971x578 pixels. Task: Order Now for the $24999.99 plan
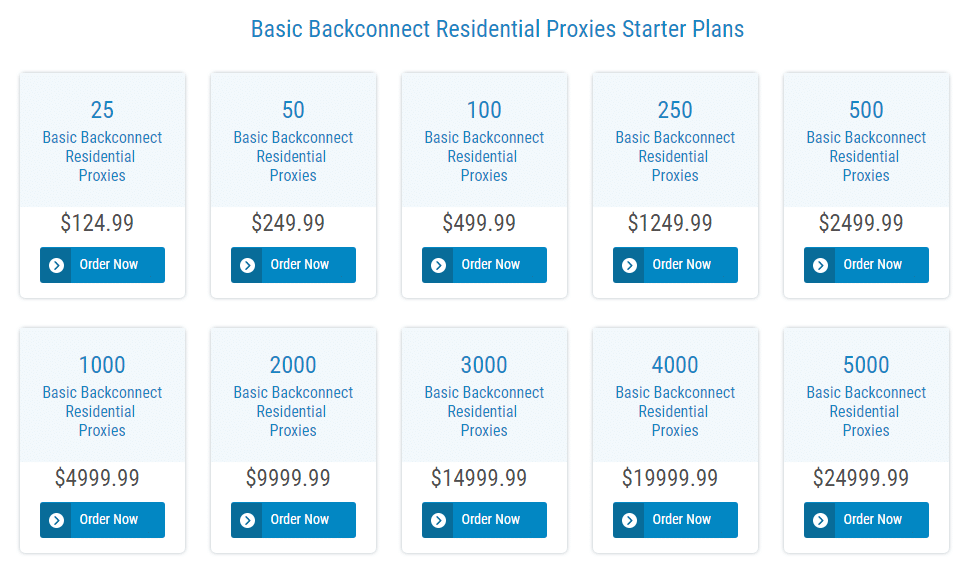tap(866, 520)
